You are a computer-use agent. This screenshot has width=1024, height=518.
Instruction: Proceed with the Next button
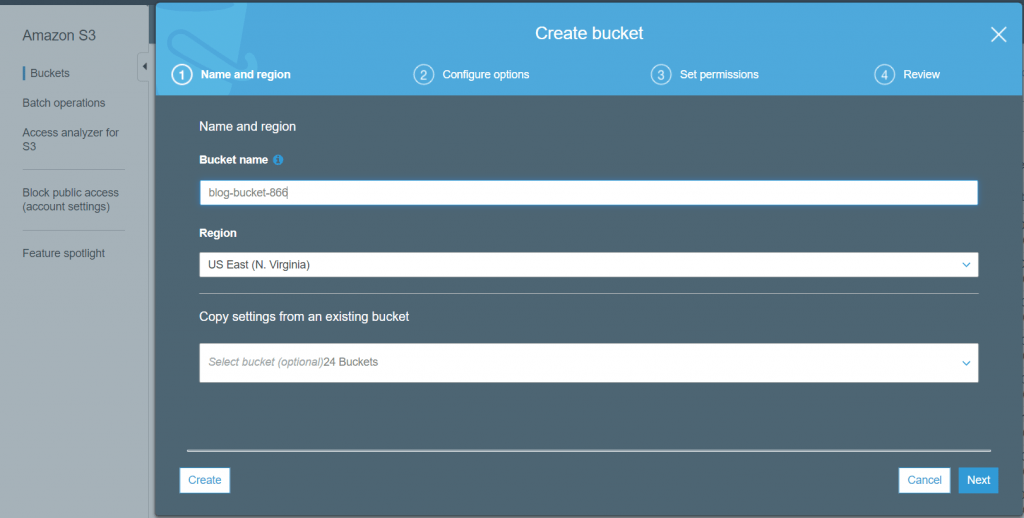[978, 480]
